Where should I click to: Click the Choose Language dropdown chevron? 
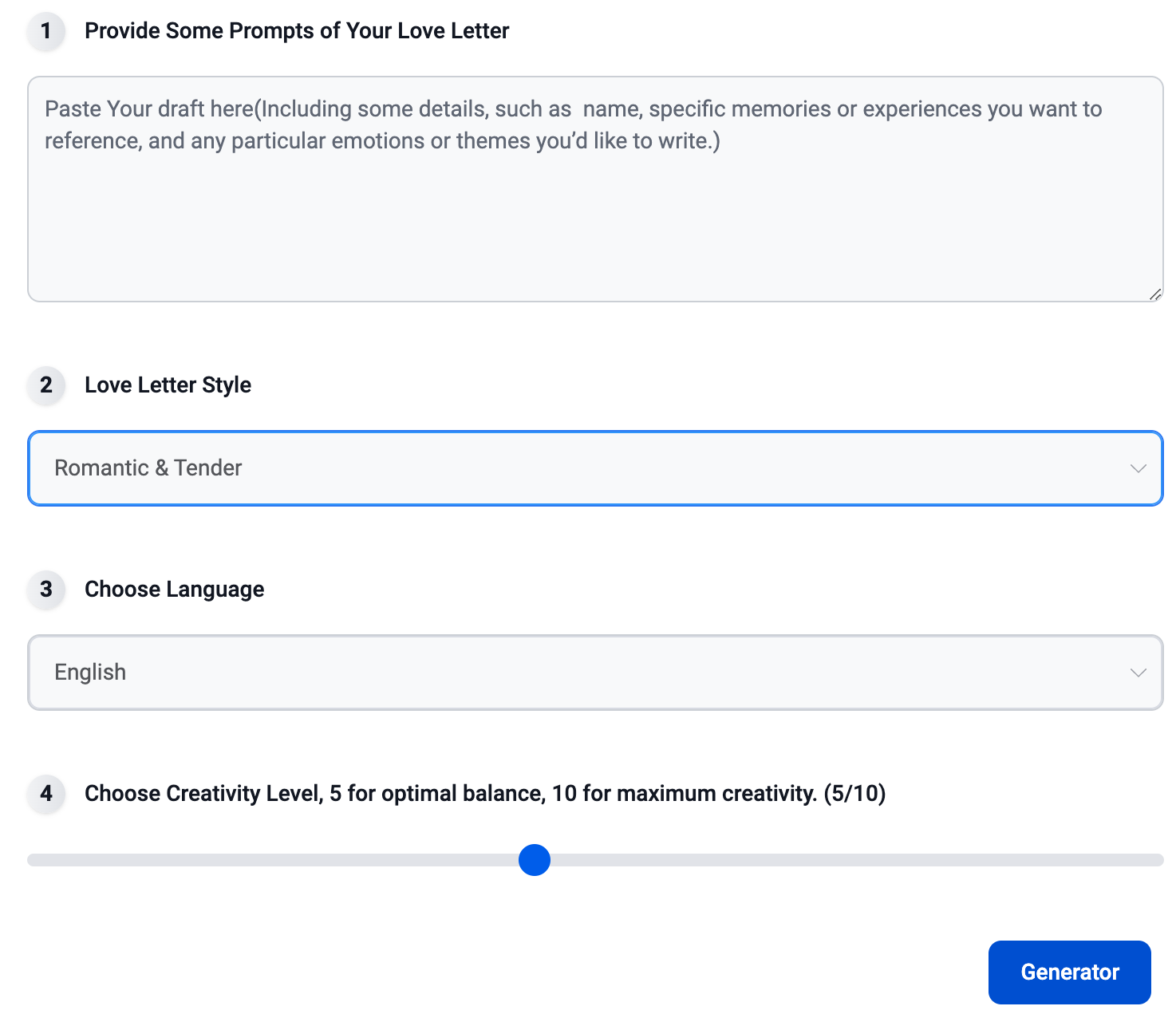[x=1138, y=673]
